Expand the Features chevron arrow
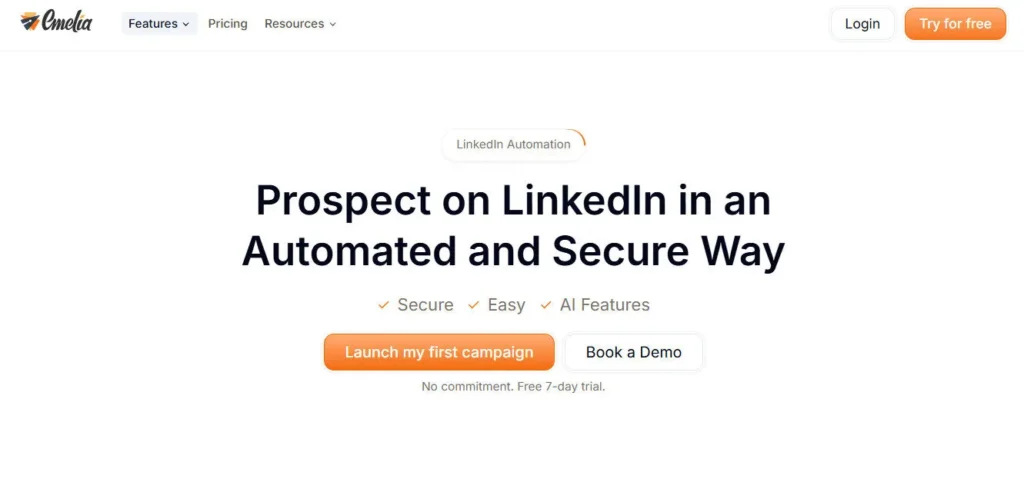1024x482 pixels. pyautogui.click(x=186, y=24)
